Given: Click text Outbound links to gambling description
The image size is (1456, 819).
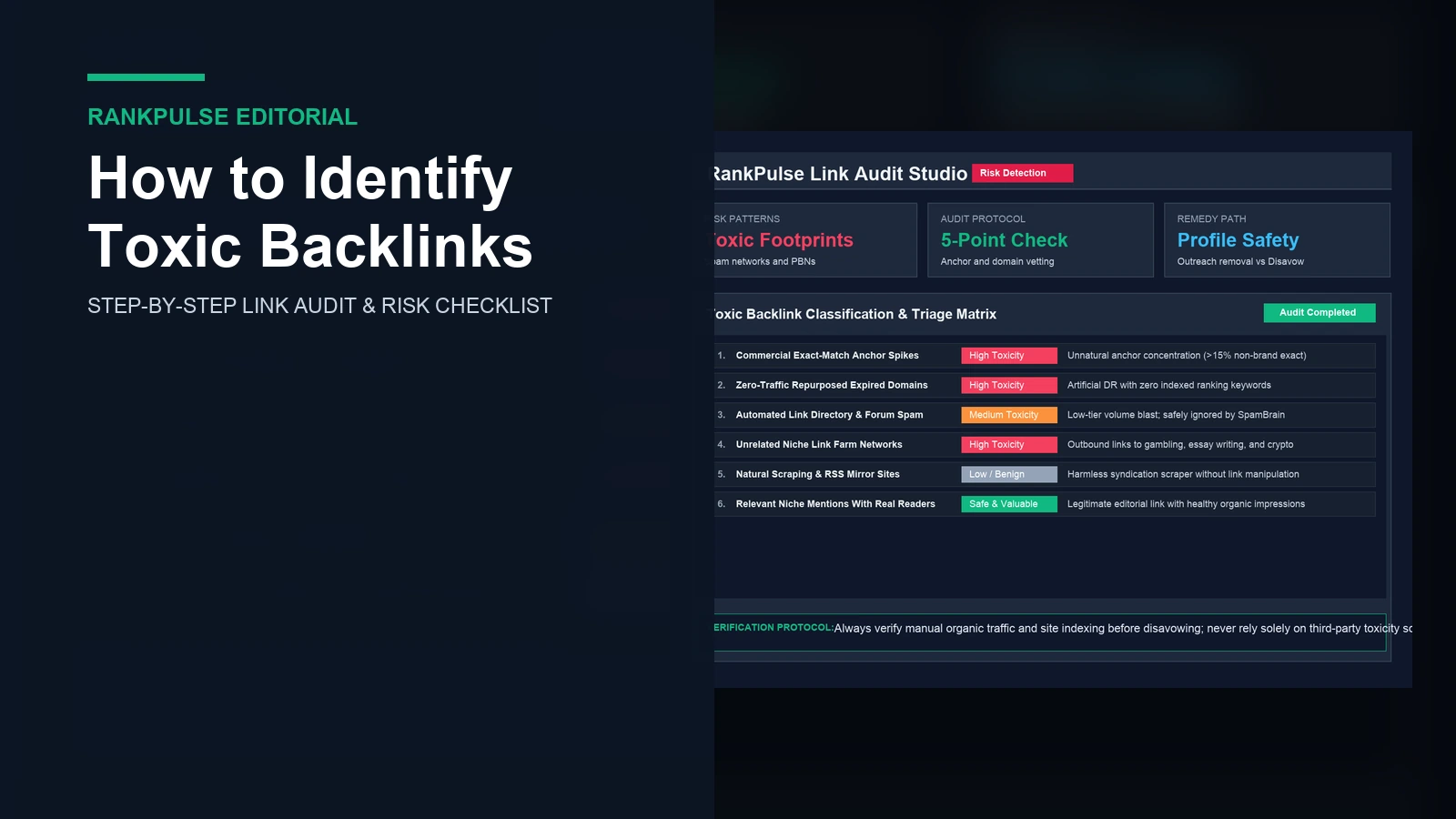Looking at the screenshot, I should click(1180, 445).
